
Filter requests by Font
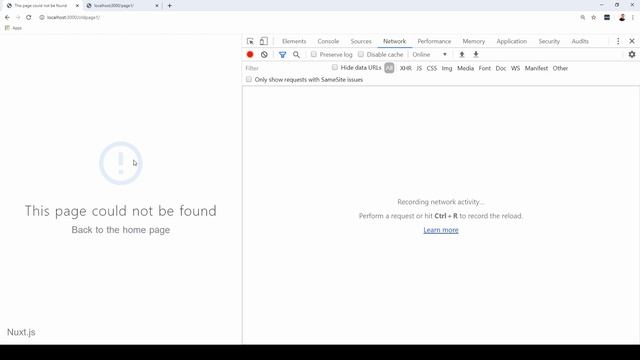(x=484, y=68)
